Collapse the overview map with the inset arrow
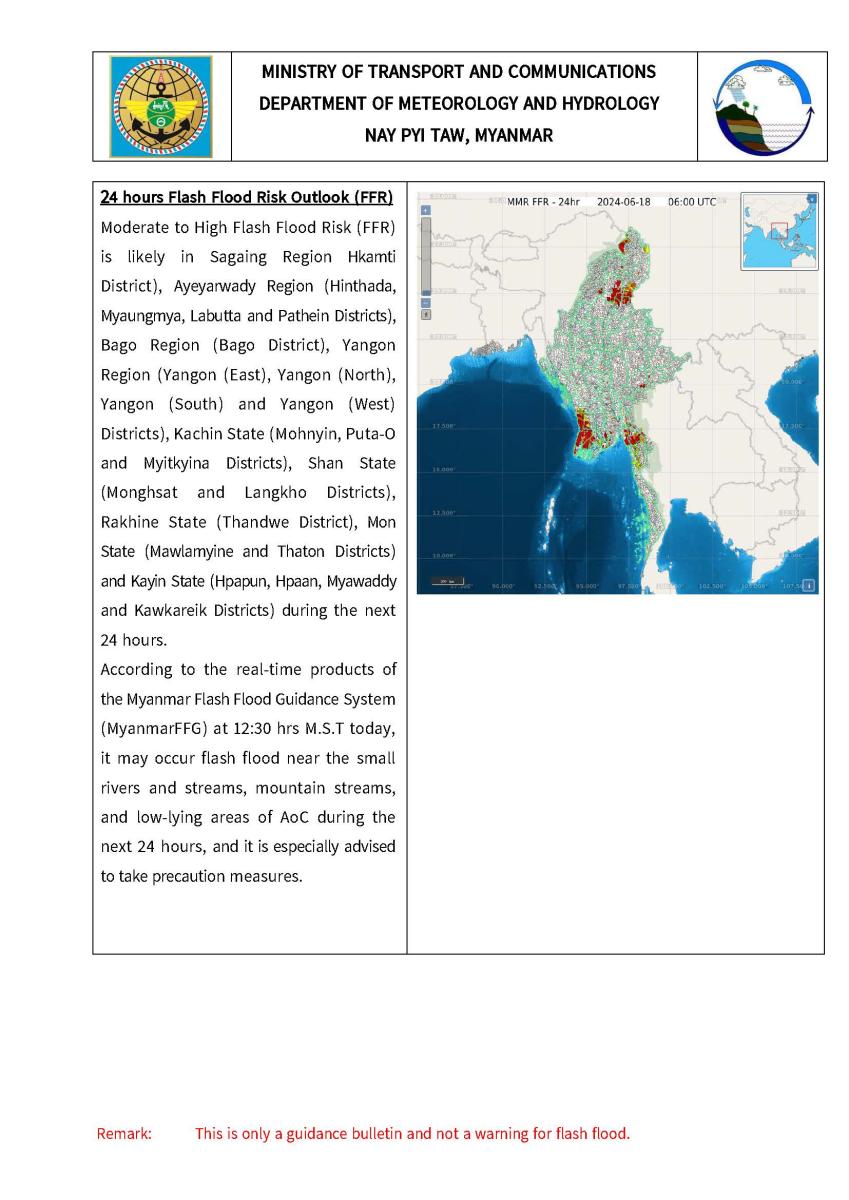 [x=812, y=199]
